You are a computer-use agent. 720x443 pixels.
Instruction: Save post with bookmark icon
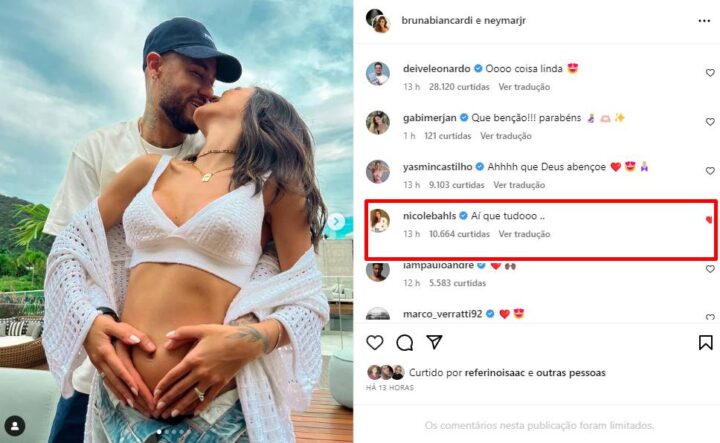click(705, 343)
